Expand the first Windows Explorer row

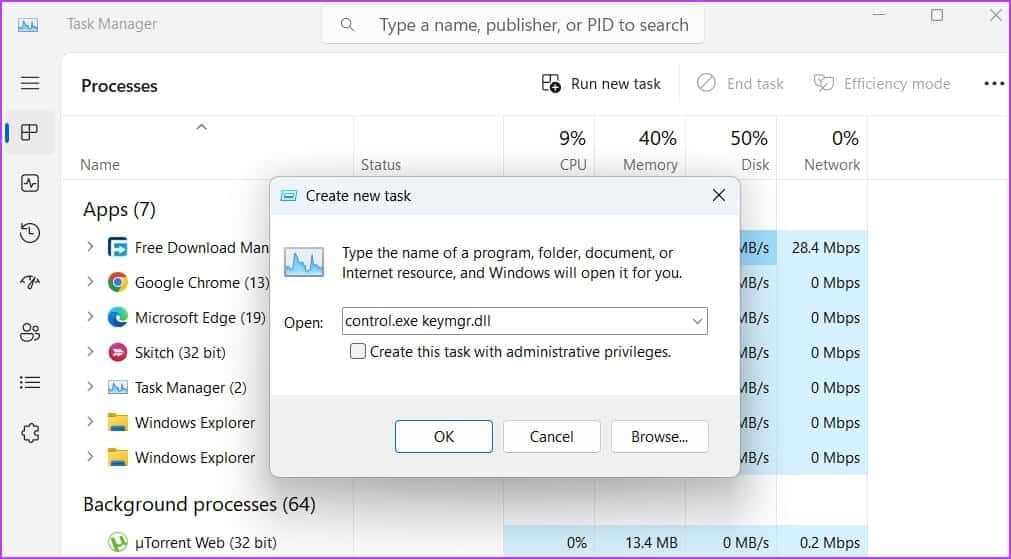[90, 422]
